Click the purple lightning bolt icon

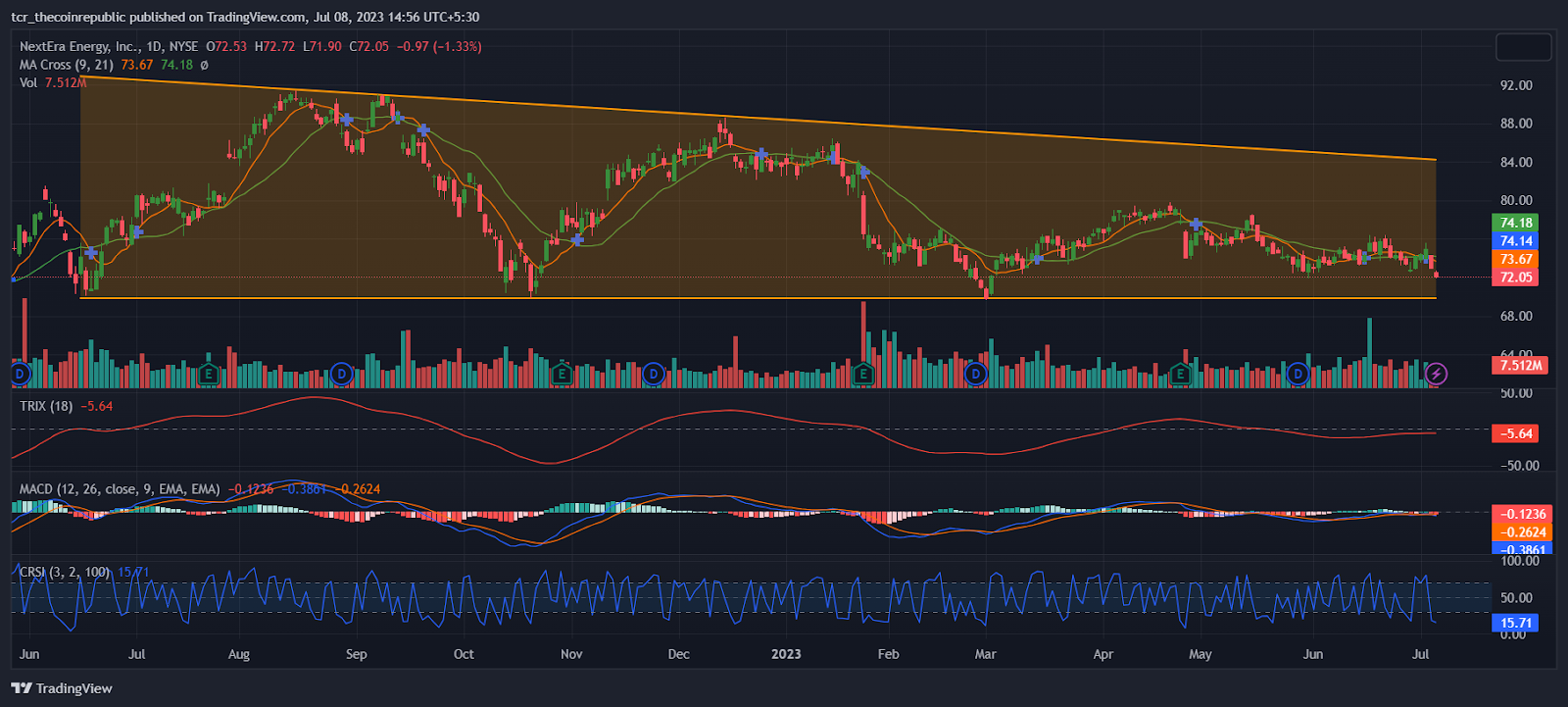1436,374
